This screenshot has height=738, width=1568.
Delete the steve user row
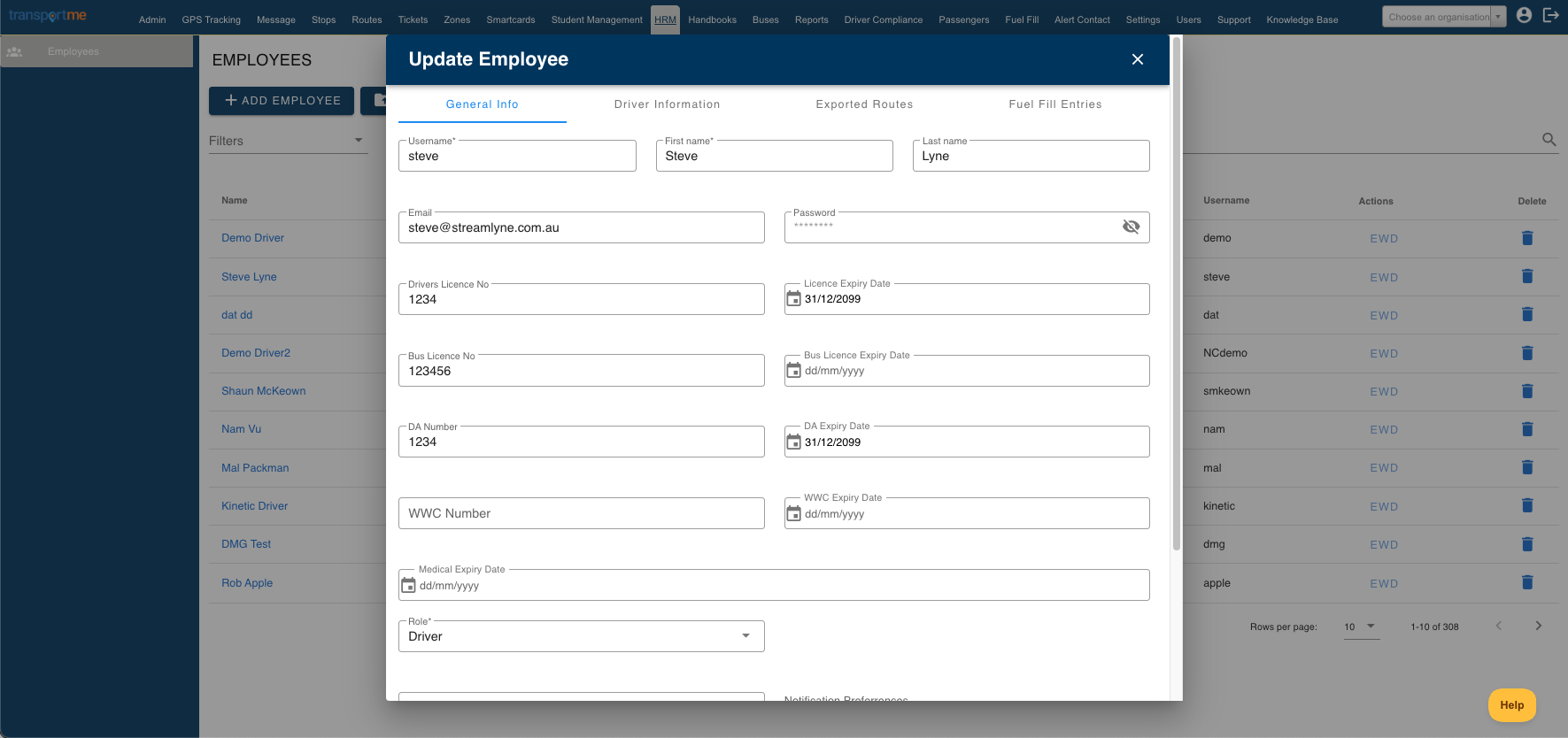pyautogui.click(x=1527, y=276)
